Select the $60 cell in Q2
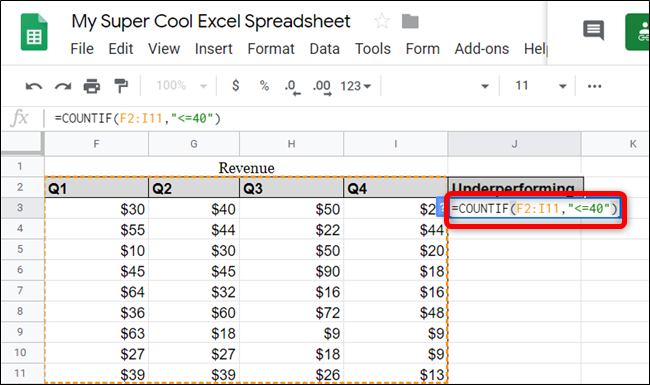 (x=194, y=312)
